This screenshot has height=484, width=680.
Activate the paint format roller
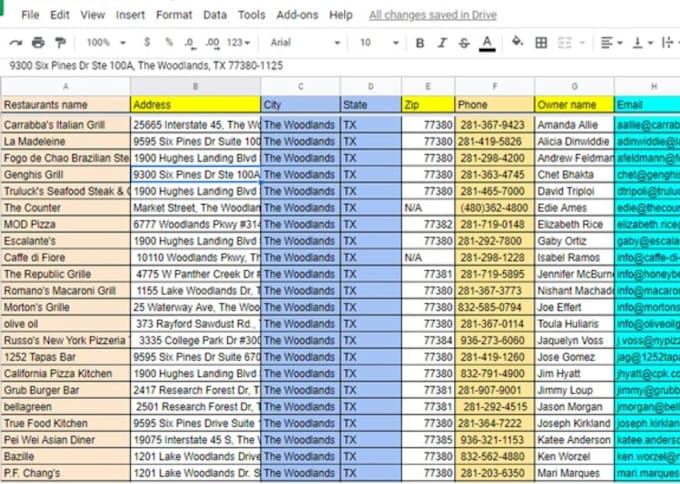click(60, 43)
